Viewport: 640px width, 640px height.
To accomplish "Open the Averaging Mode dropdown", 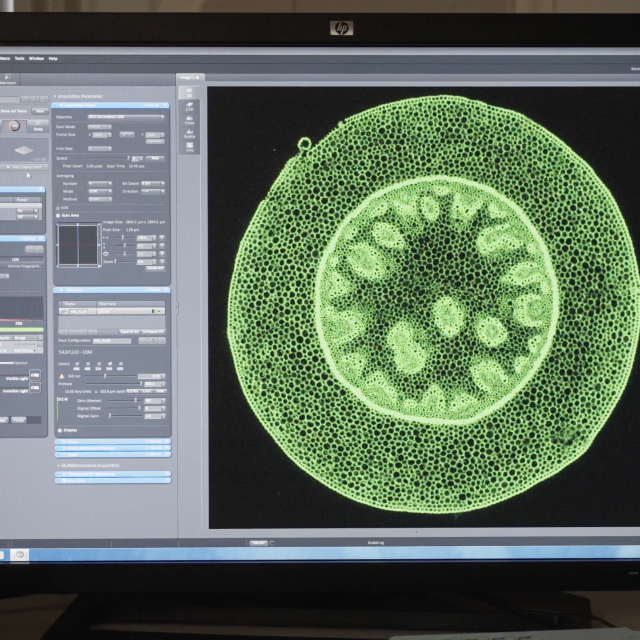I will 100,191.
